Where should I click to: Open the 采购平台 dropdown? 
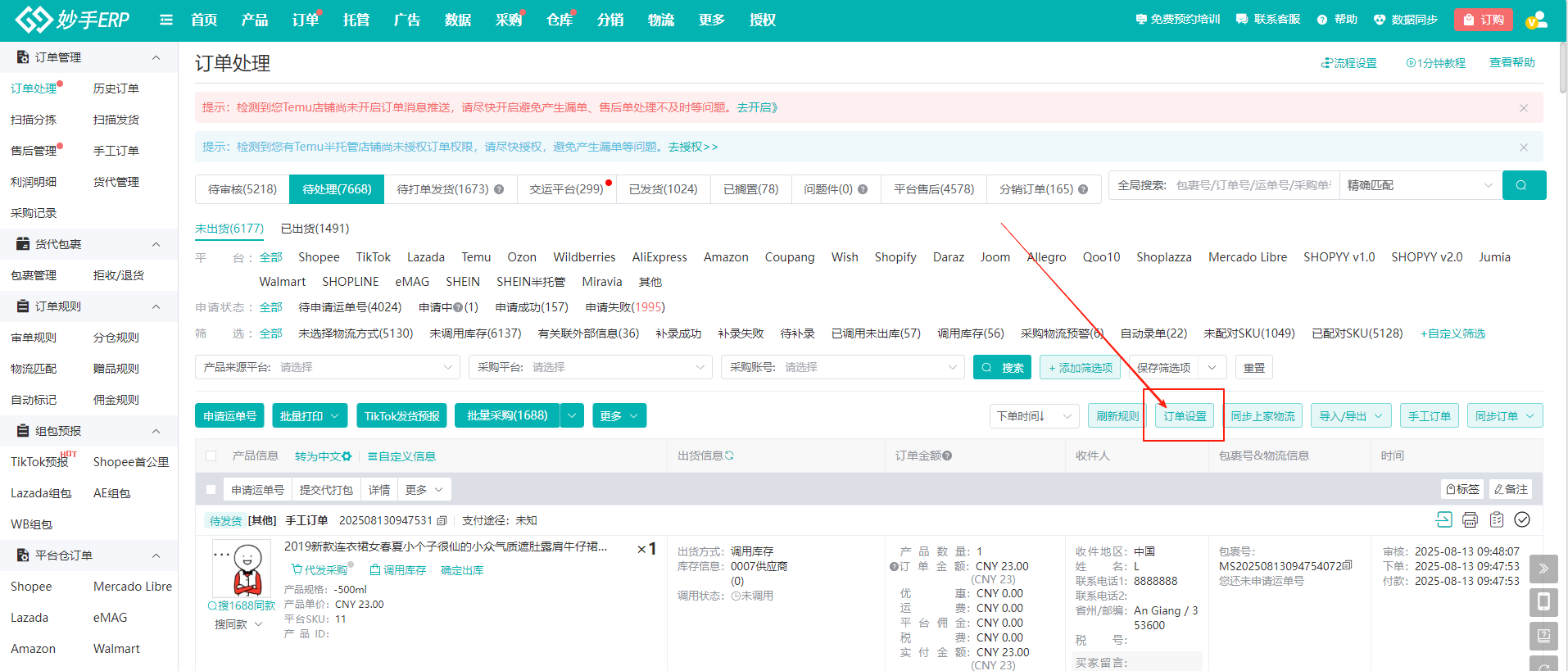(591, 367)
